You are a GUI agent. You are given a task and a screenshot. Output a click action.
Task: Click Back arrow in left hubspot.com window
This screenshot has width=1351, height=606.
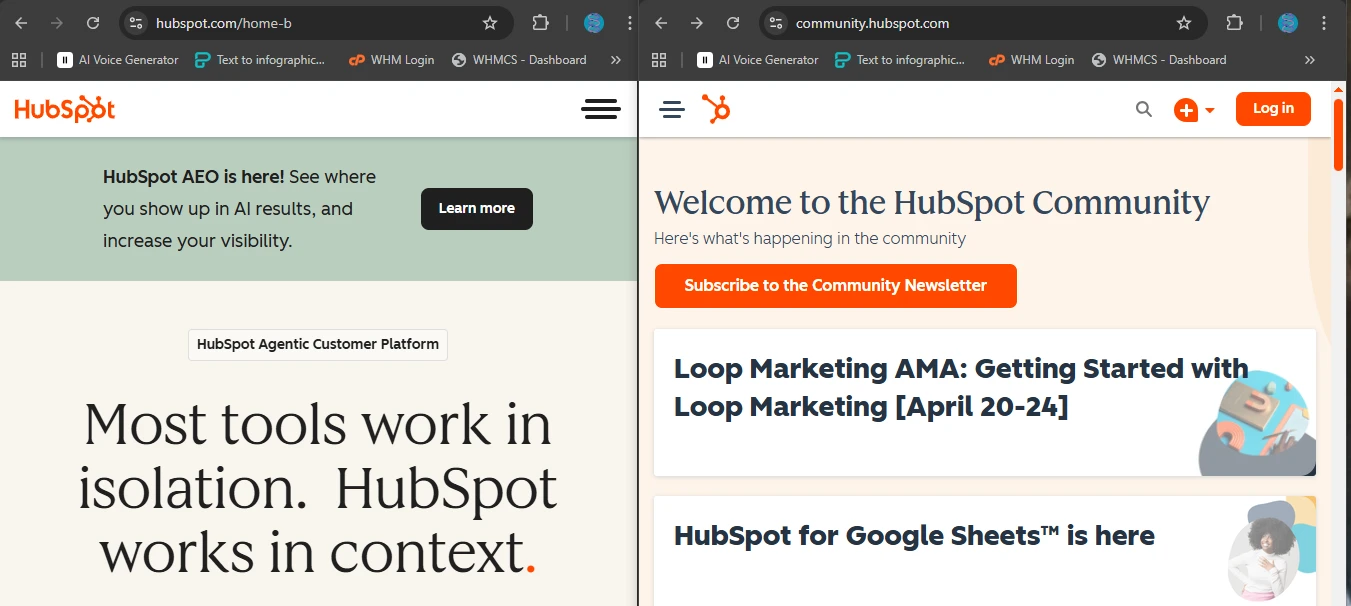coord(21,23)
